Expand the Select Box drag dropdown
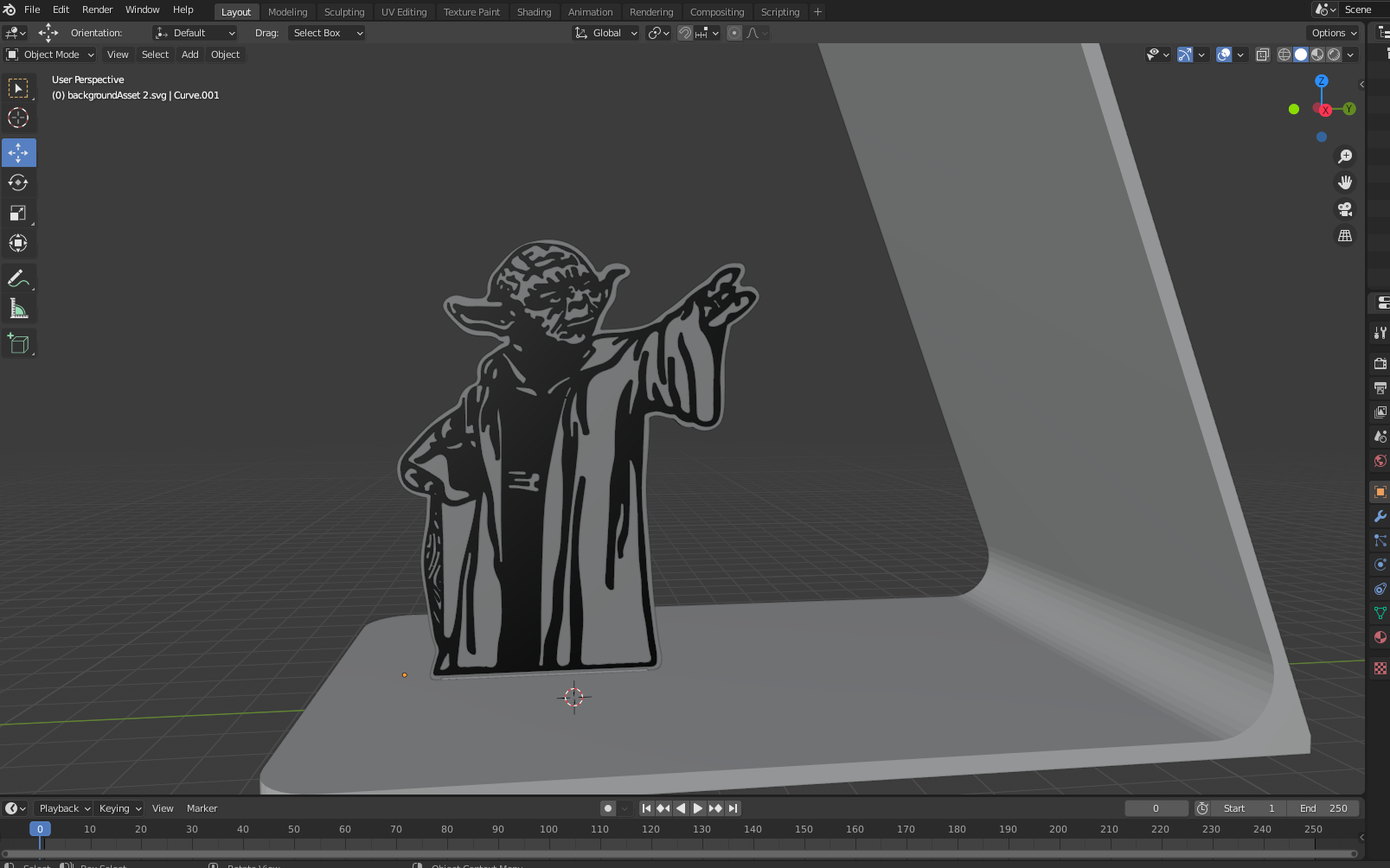Screen dimensions: 1390x868 pyautogui.click(x=326, y=33)
